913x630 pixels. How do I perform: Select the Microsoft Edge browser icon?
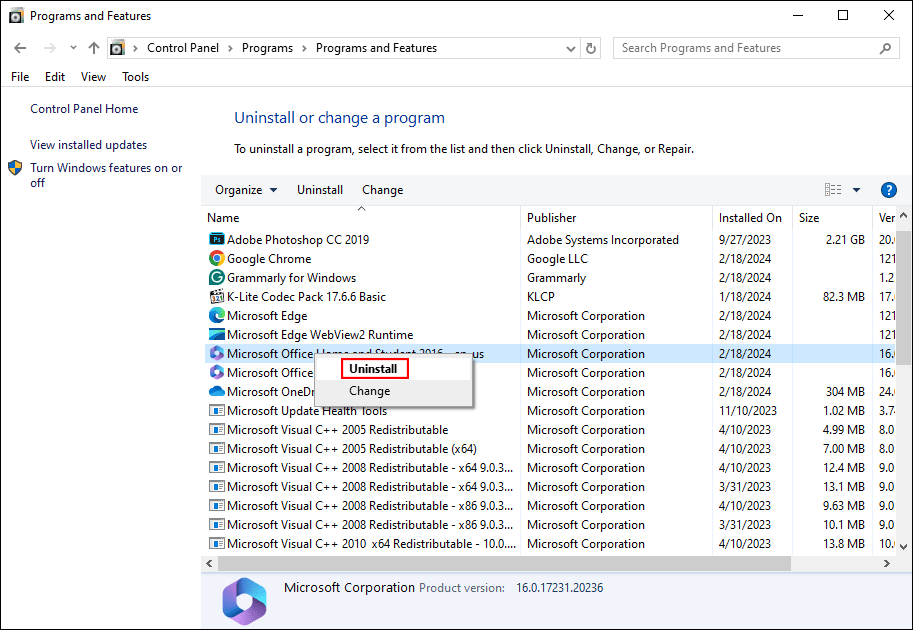217,315
